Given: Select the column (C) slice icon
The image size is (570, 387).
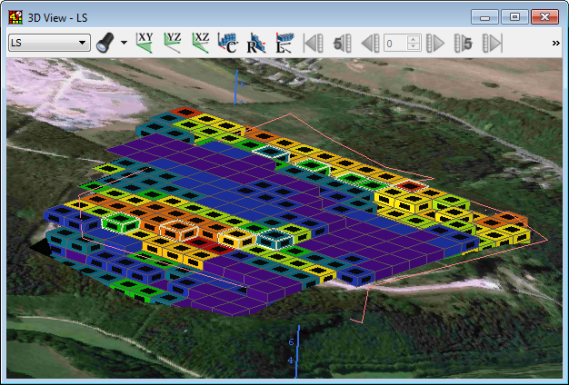Looking at the screenshot, I should [x=228, y=43].
